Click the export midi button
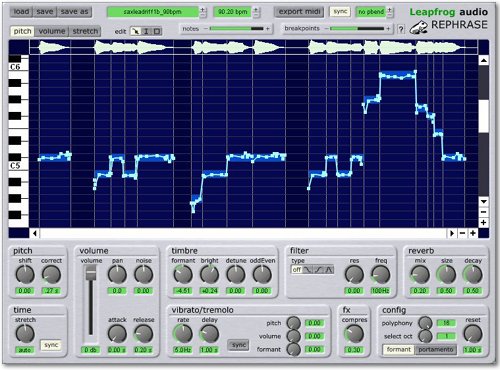500x370 pixels. 299,12
